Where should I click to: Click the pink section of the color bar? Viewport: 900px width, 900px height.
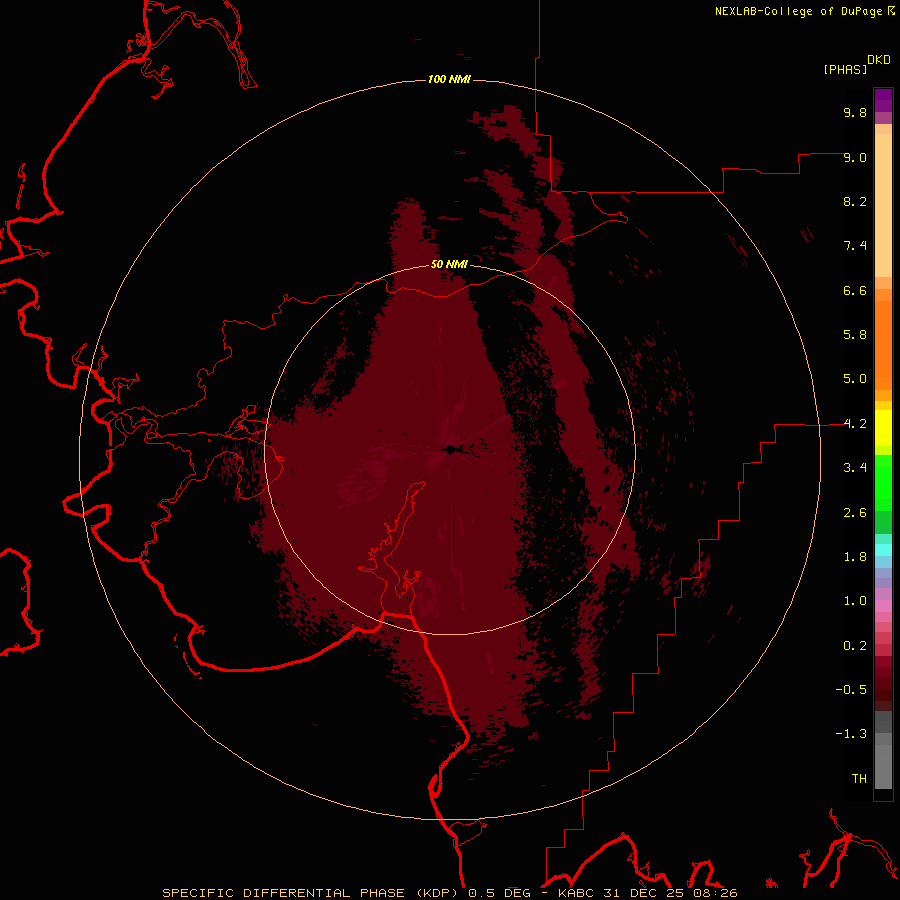883,606
